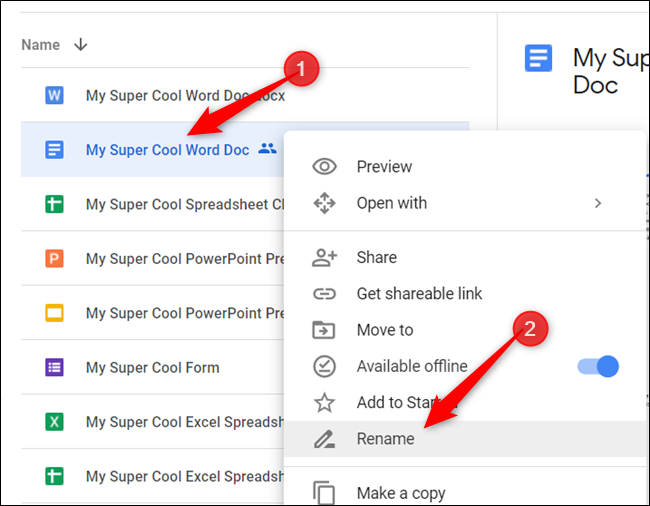Choose Move to from the menu

[384, 330]
